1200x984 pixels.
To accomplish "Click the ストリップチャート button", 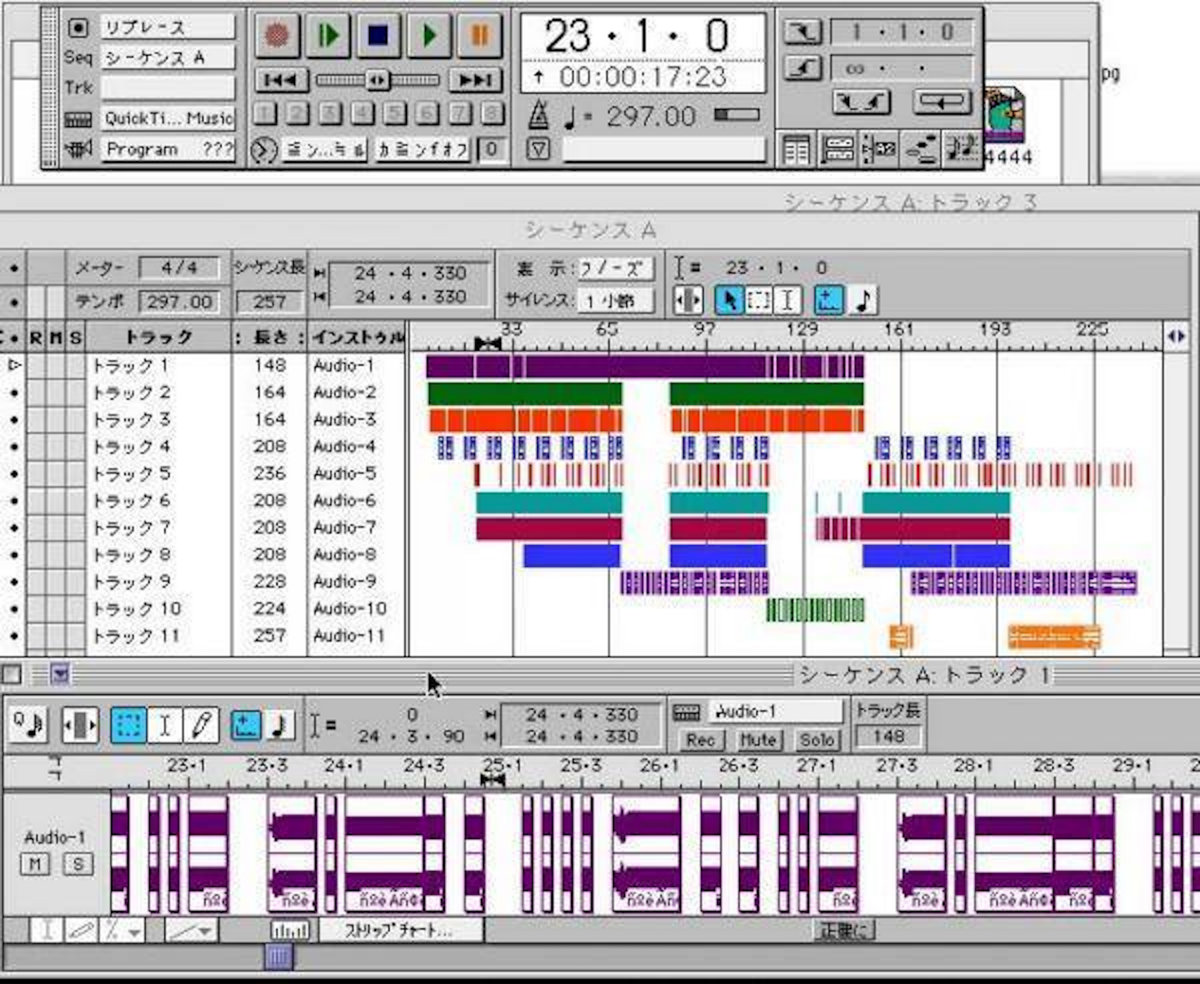I will [400, 930].
